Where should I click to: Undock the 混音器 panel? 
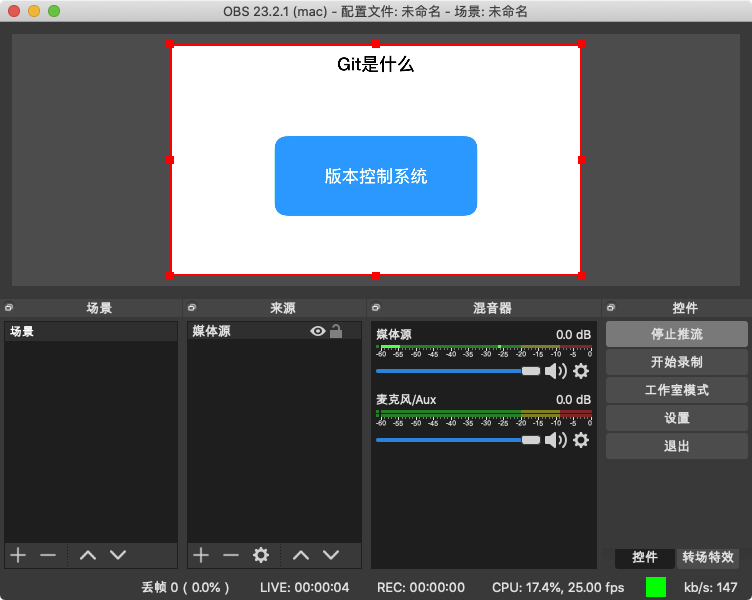[376, 307]
